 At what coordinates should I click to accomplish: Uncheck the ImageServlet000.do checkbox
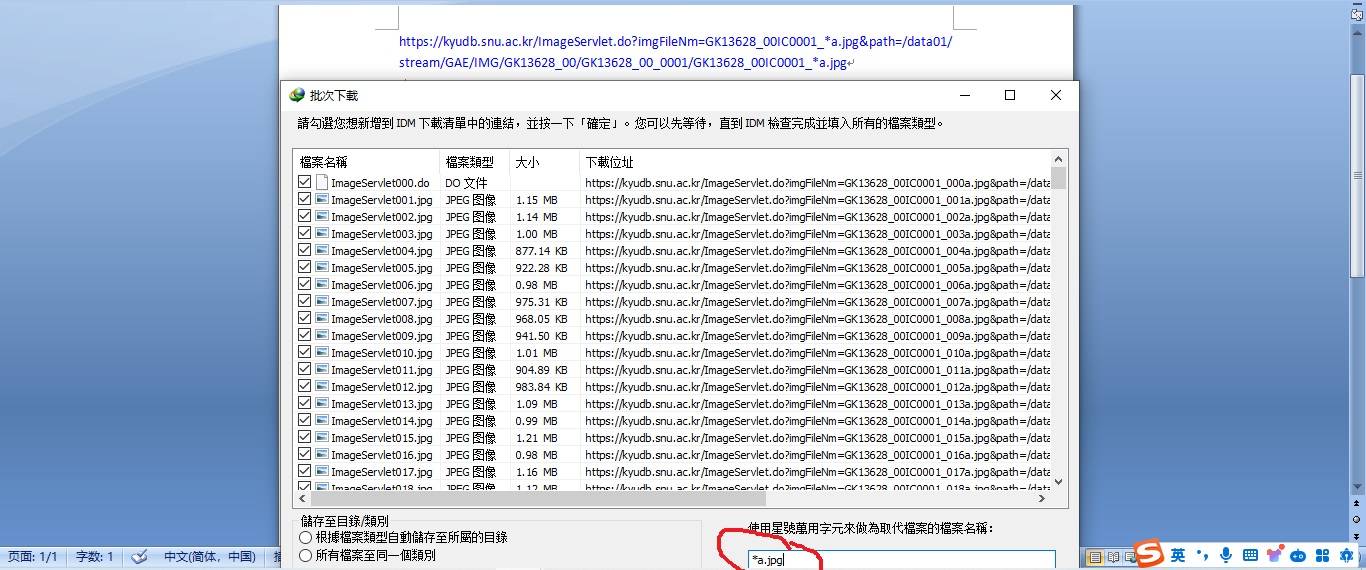(x=304, y=183)
